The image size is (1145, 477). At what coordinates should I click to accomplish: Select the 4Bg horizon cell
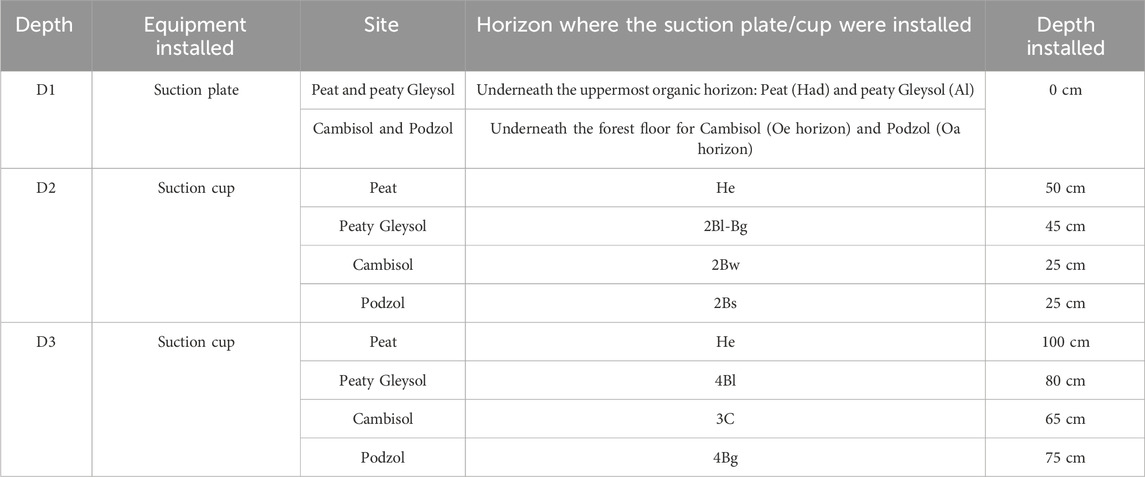tap(725, 458)
